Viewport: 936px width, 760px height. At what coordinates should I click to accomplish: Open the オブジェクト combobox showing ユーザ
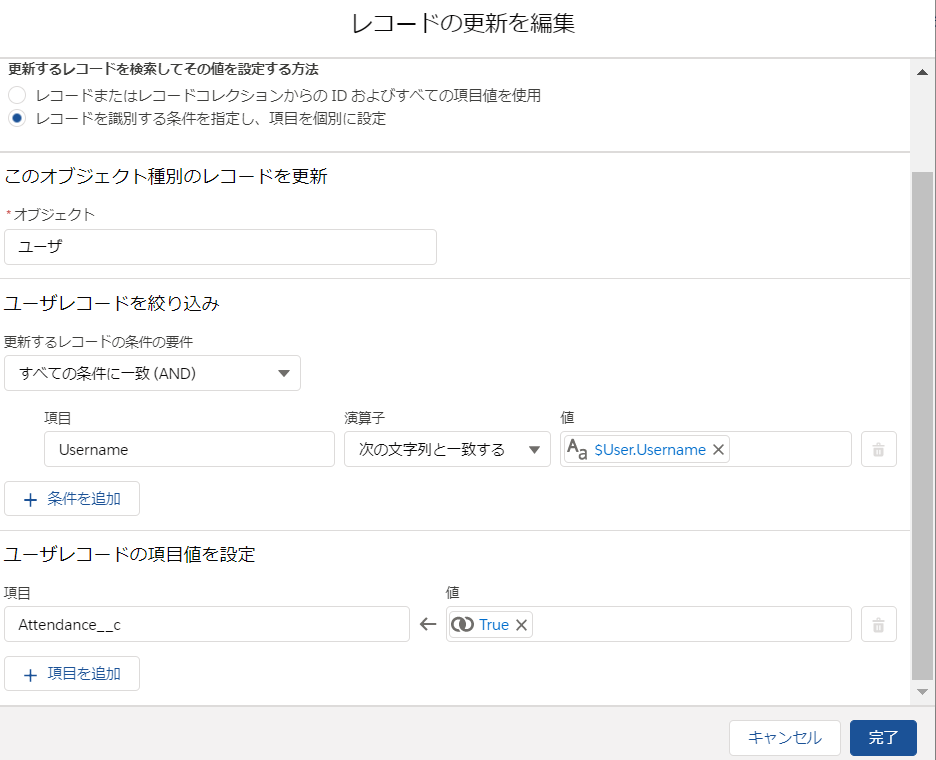[220, 247]
